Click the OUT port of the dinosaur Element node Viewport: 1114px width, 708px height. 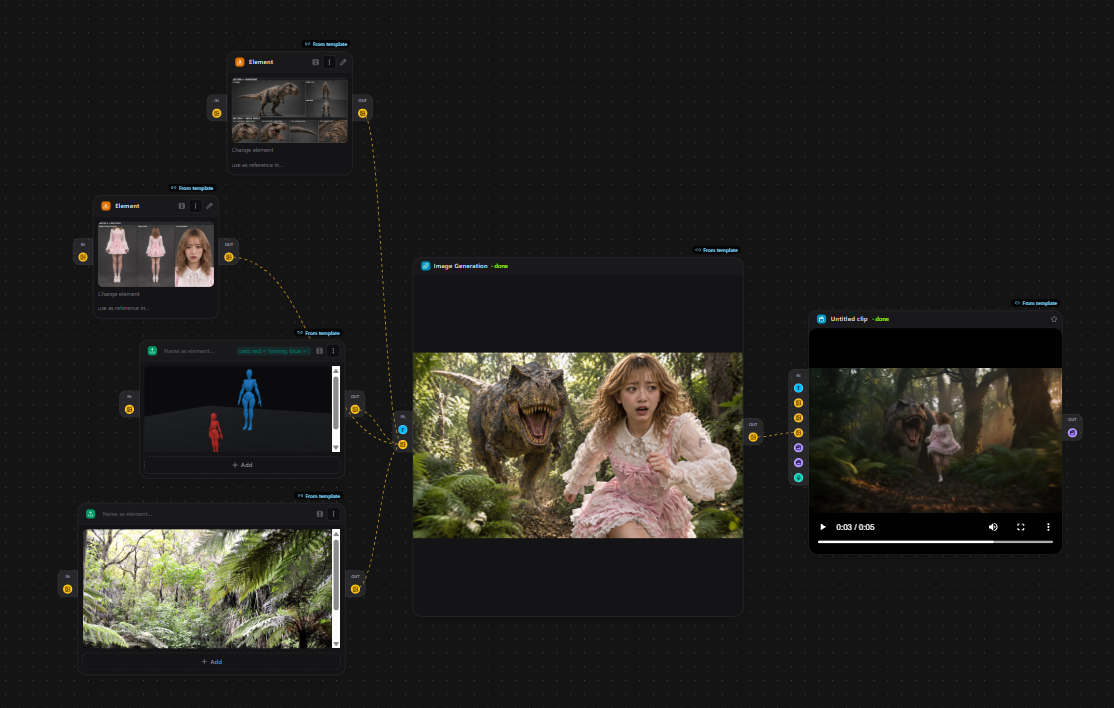(362, 114)
